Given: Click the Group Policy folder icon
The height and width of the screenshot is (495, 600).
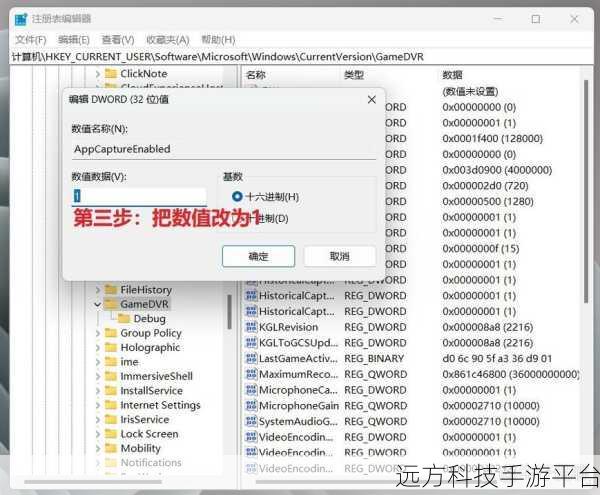Looking at the screenshot, I should click(111, 333).
